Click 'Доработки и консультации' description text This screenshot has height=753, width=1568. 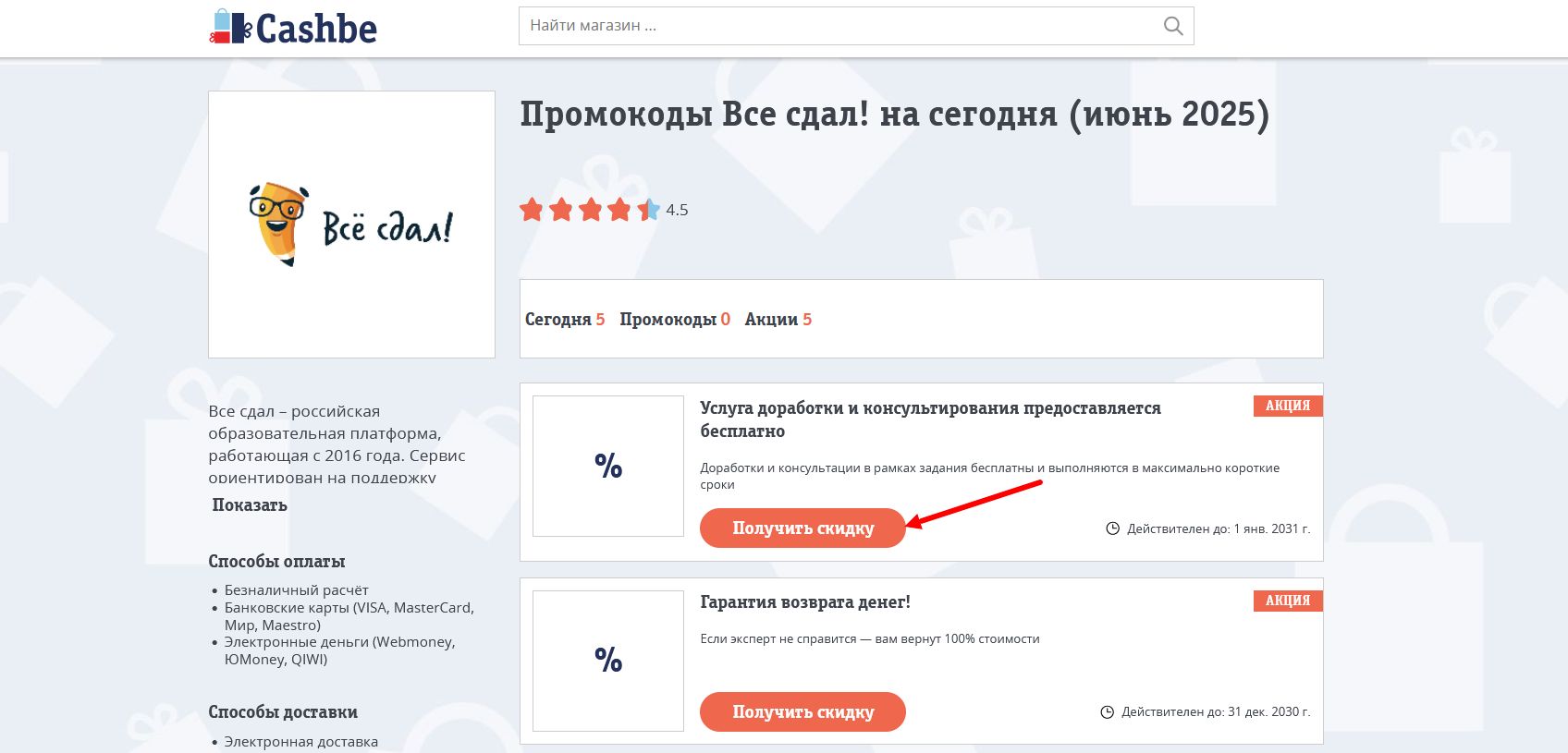point(990,476)
